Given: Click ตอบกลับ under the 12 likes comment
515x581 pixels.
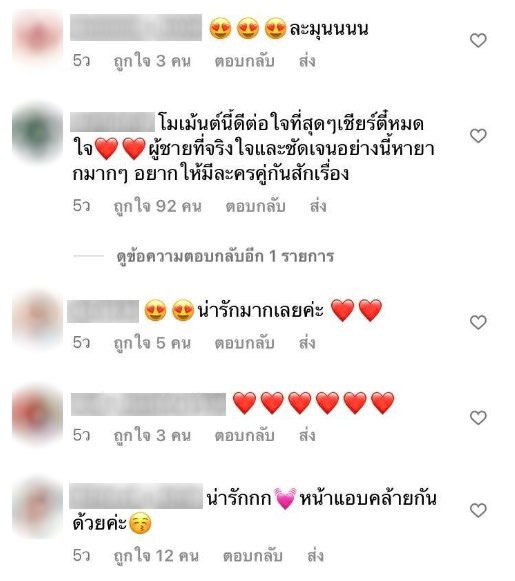Looking at the screenshot, I should point(253,556).
